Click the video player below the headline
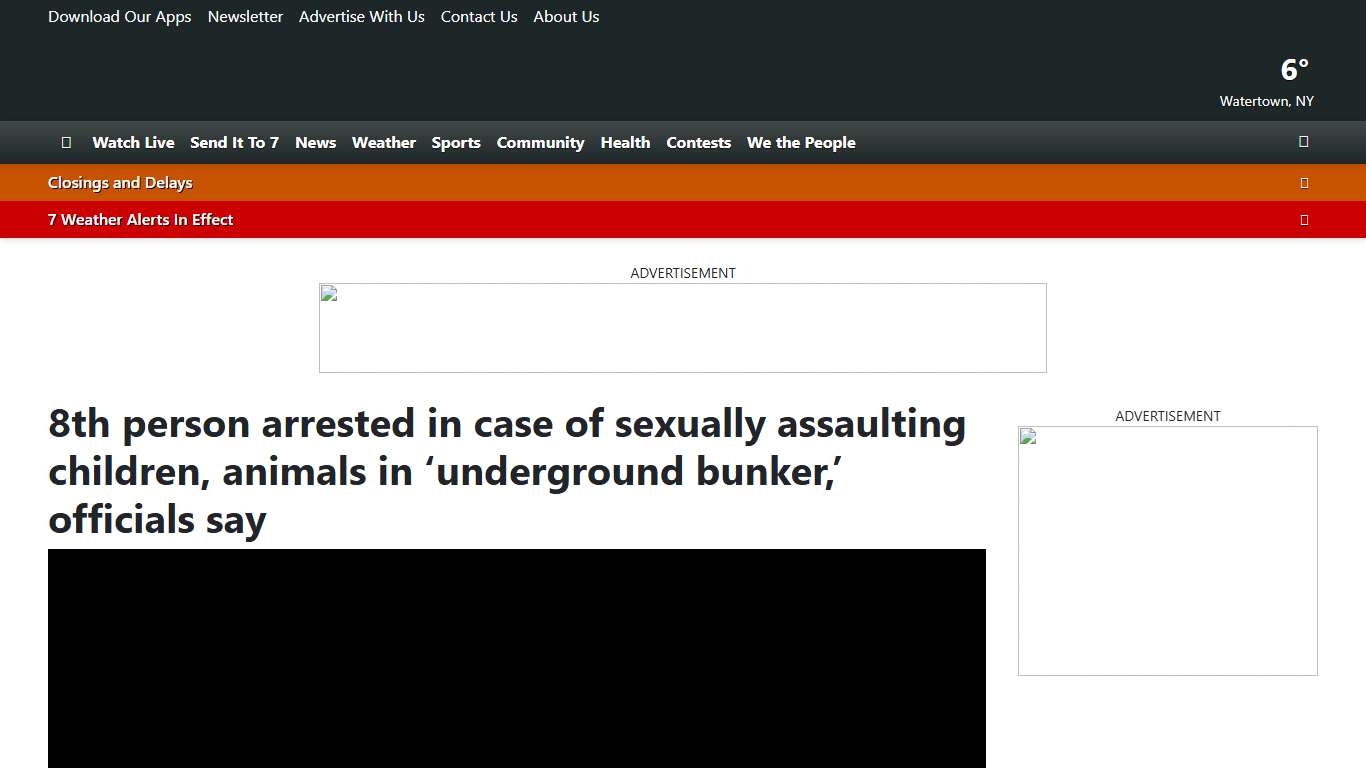1366x768 pixels. (x=516, y=658)
